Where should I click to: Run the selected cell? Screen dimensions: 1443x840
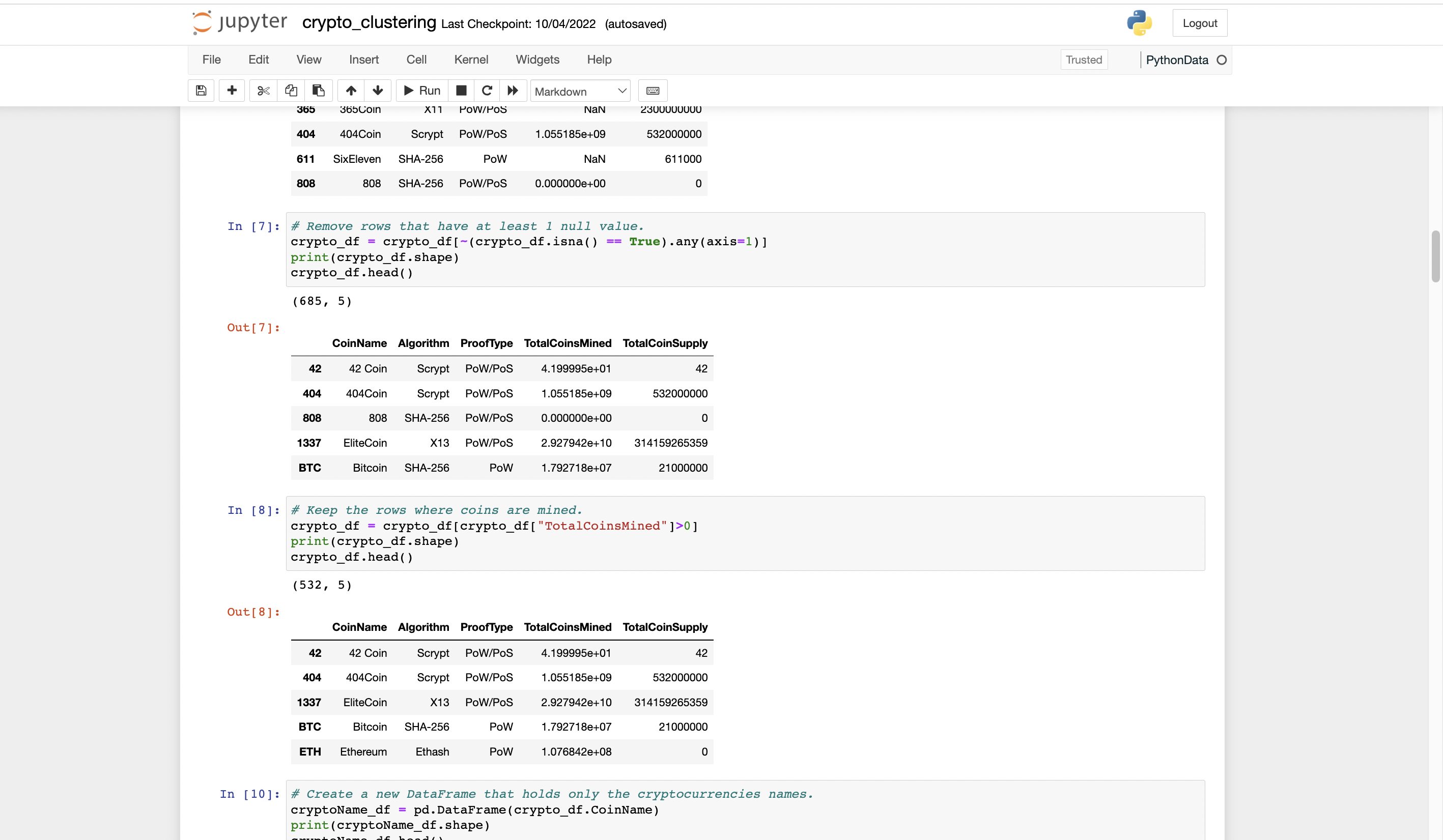pyautogui.click(x=421, y=91)
